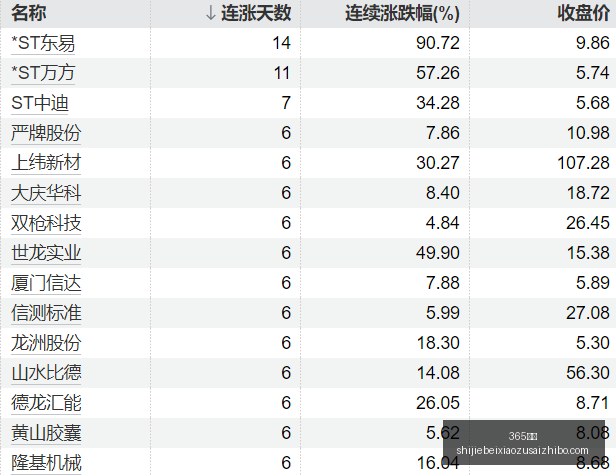The height and width of the screenshot is (476, 616).
Task: Select the 7 days value for ST中迪
Action: pos(286,103)
